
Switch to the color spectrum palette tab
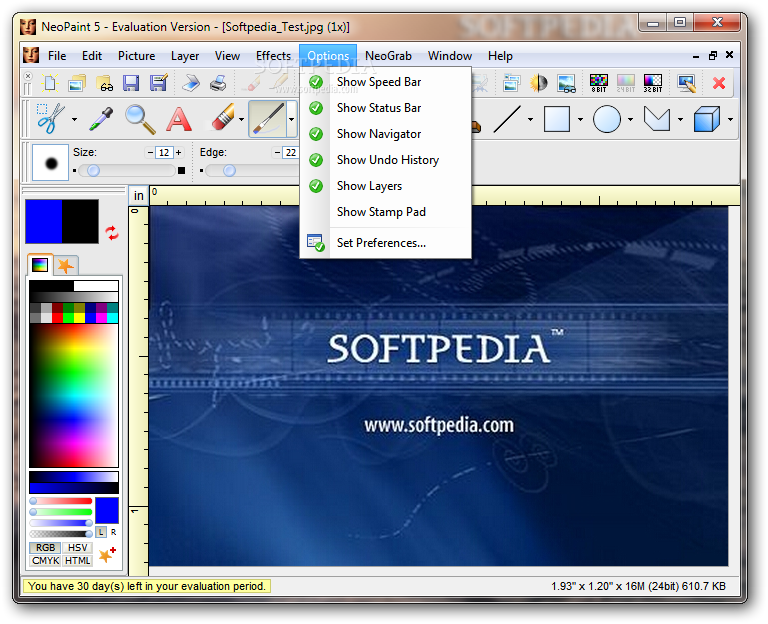(x=40, y=265)
